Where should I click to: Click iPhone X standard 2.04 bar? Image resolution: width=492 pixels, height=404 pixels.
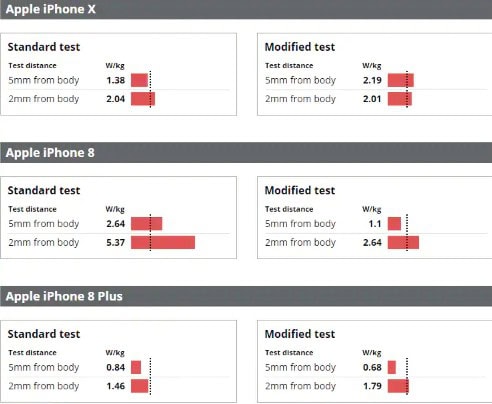coord(143,99)
